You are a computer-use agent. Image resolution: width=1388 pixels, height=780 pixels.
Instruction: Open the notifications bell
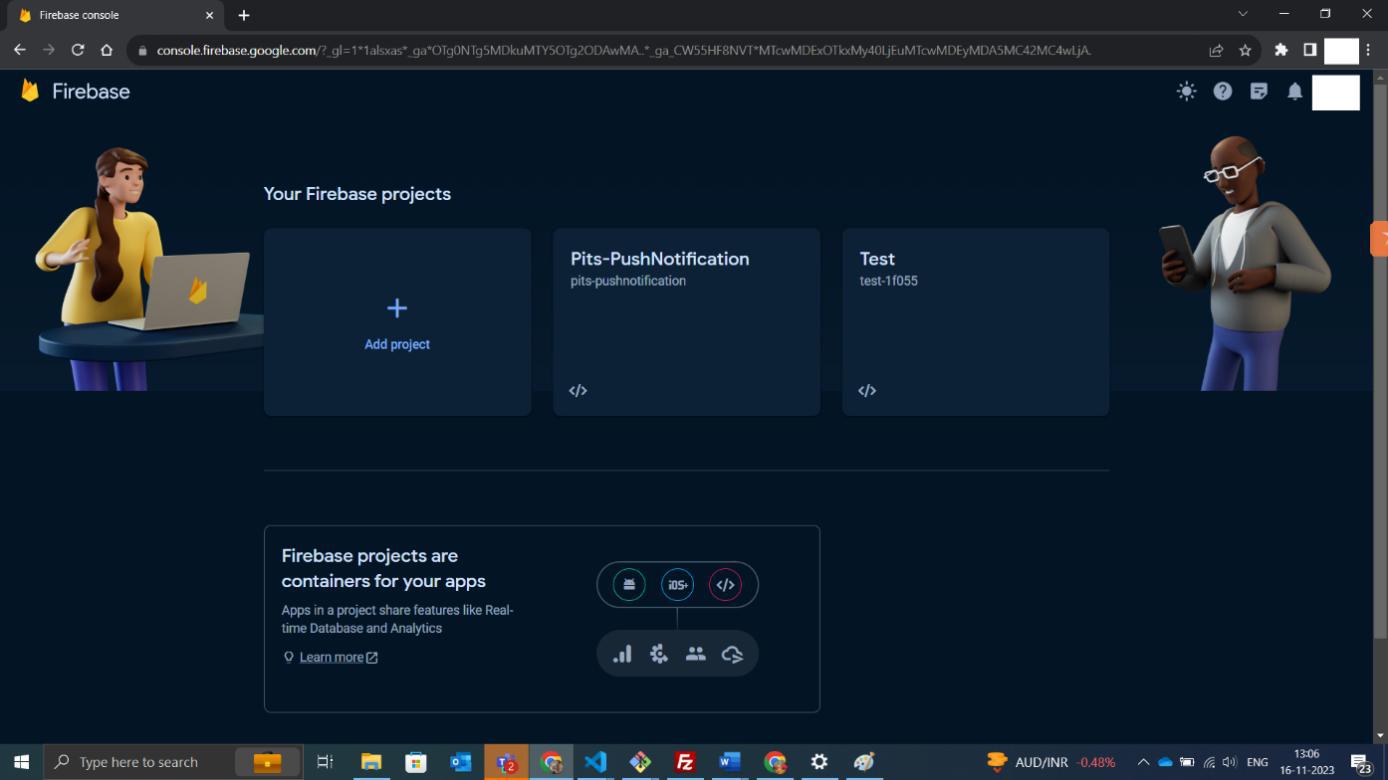(1295, 91)
